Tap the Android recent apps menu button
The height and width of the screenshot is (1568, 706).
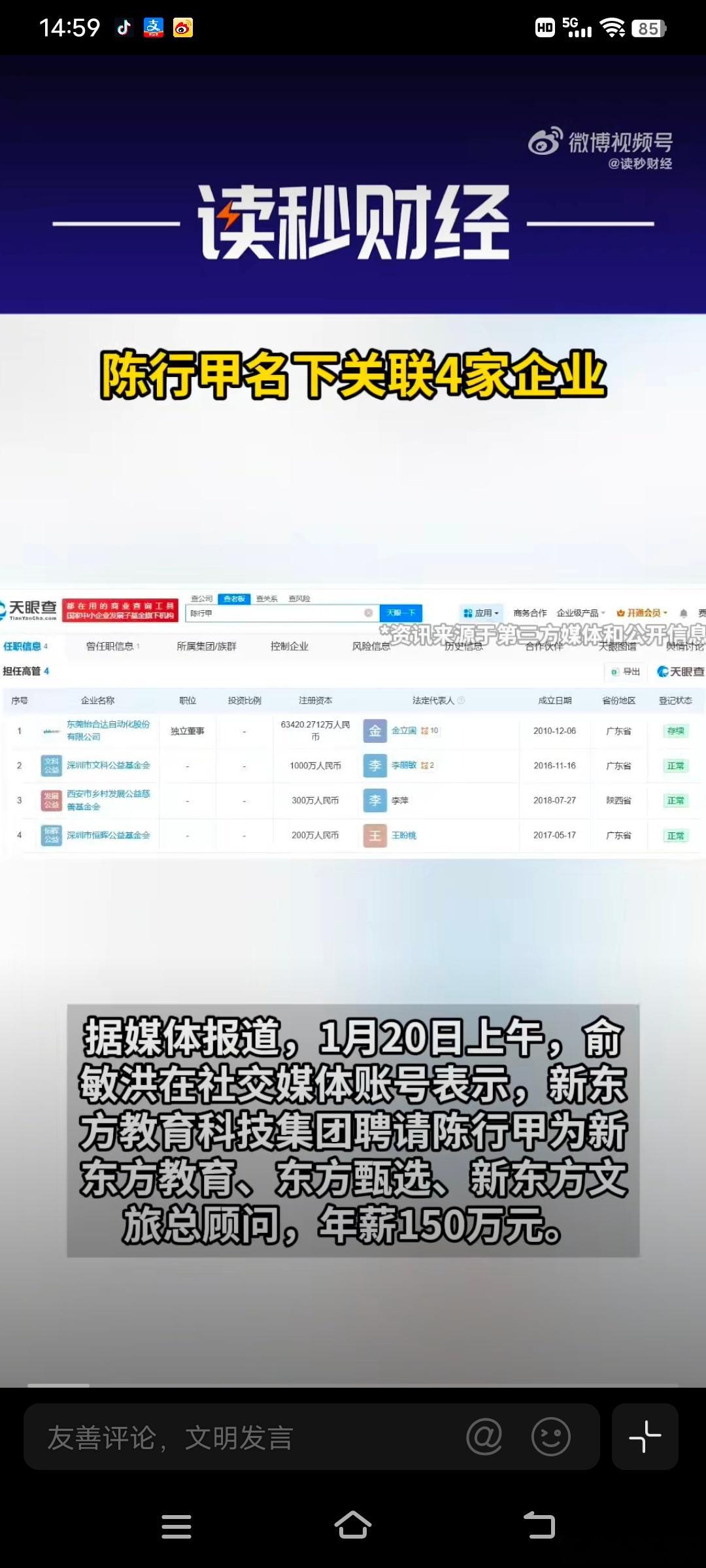176,1527
